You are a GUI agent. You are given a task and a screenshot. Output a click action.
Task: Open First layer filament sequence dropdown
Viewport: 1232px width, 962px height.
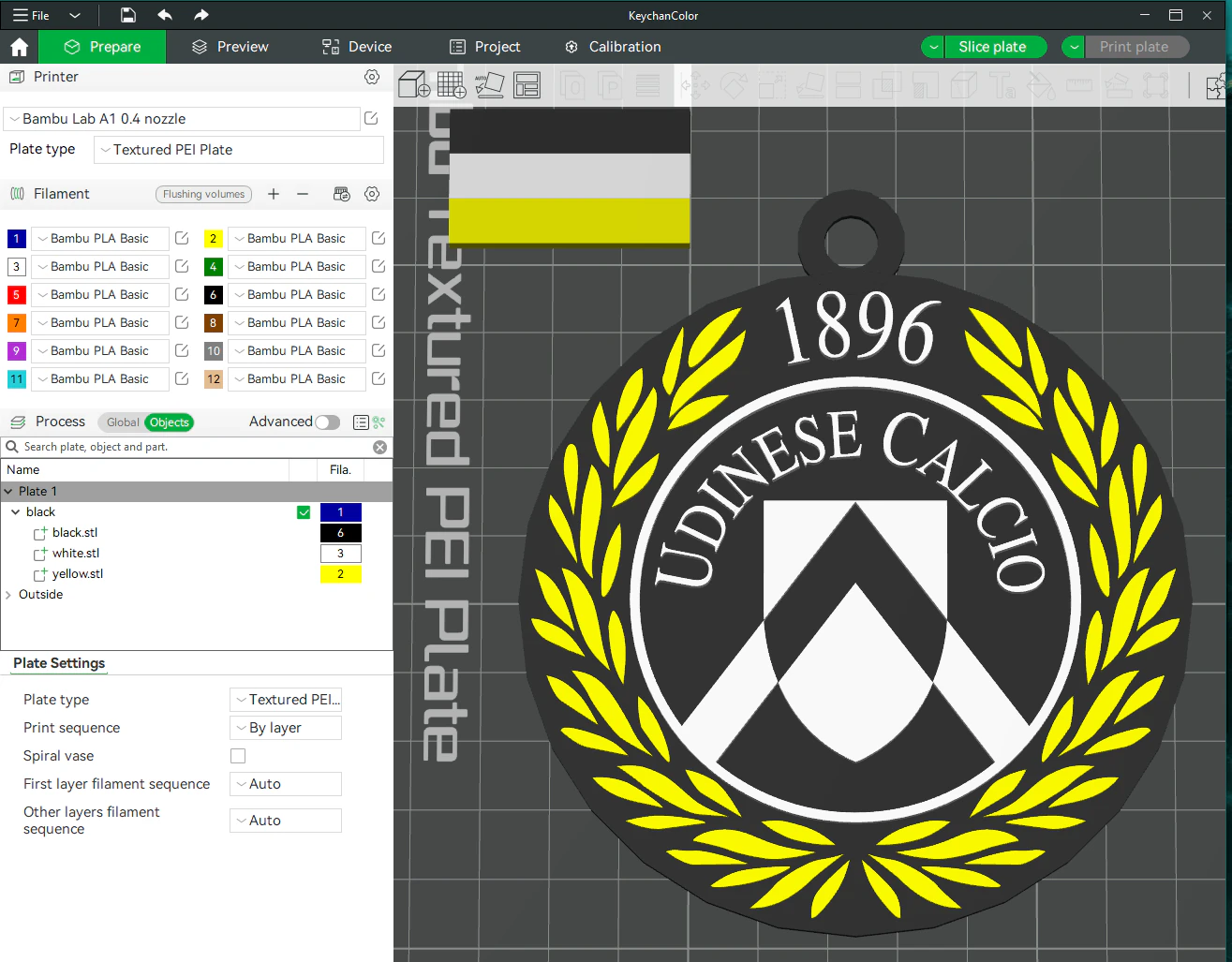pyautogui.click(x=286, y=784)
